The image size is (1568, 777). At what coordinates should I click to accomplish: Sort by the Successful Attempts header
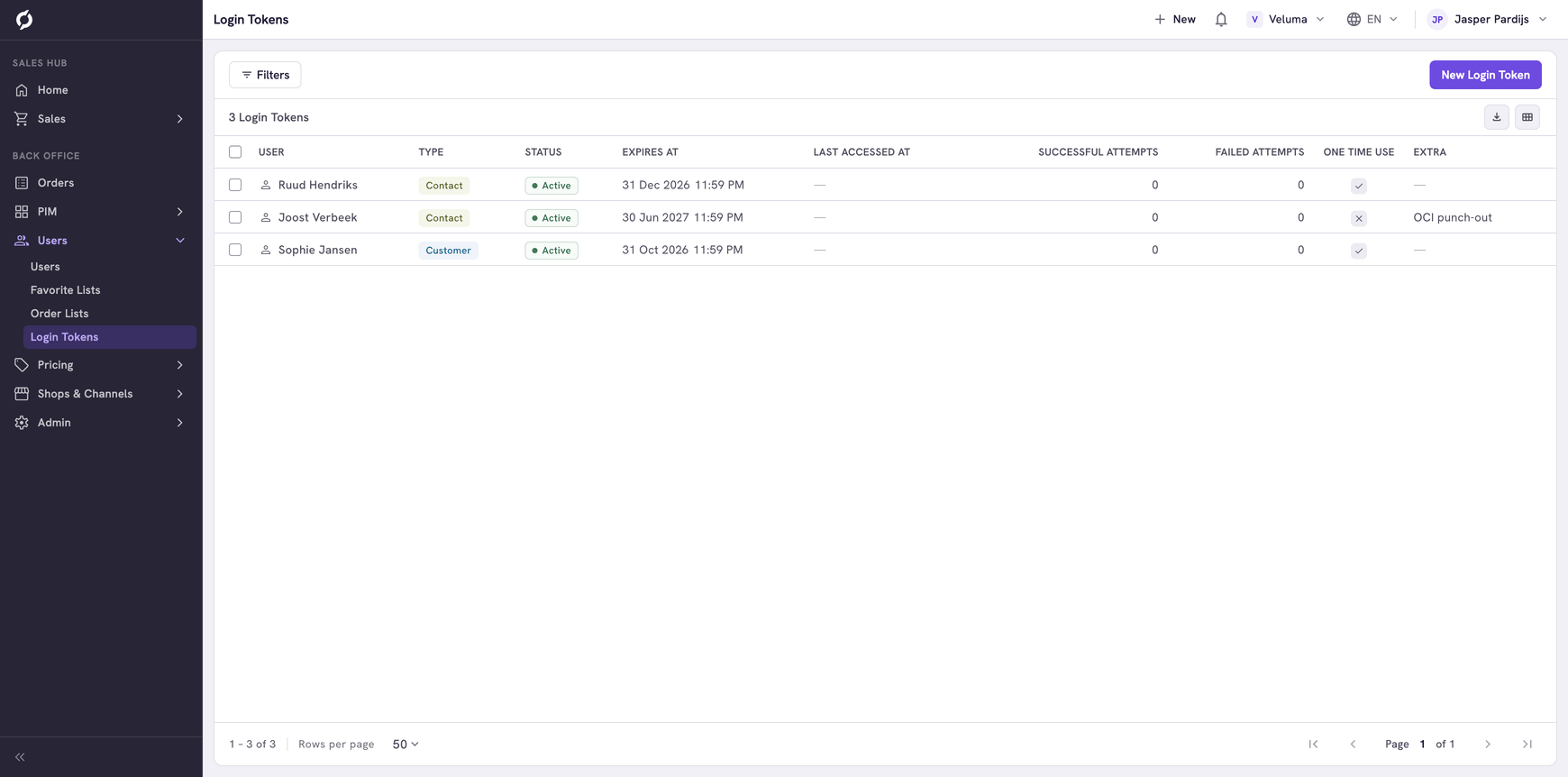coord(1098,152)
